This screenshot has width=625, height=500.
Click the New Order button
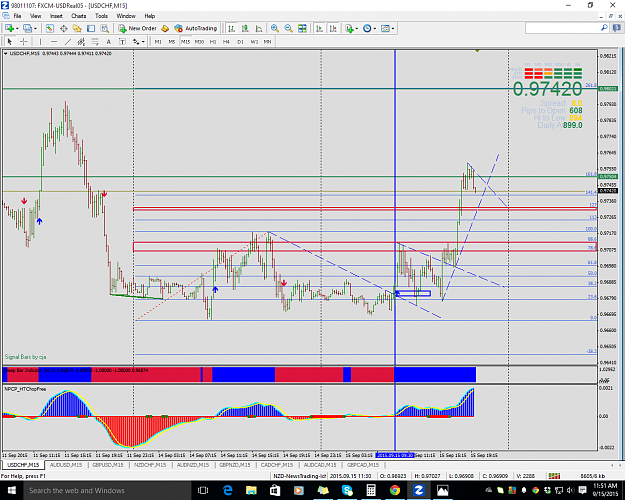138,28
